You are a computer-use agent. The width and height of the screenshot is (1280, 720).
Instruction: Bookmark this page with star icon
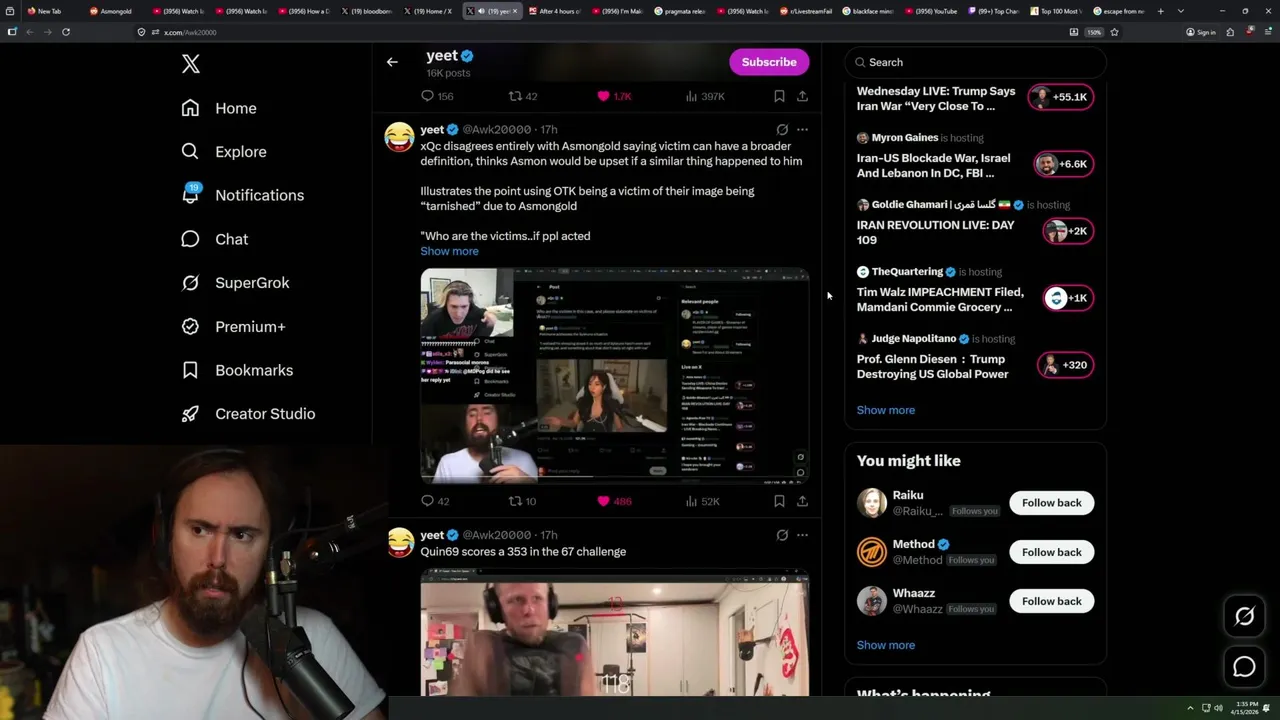tap(1114, 32)
